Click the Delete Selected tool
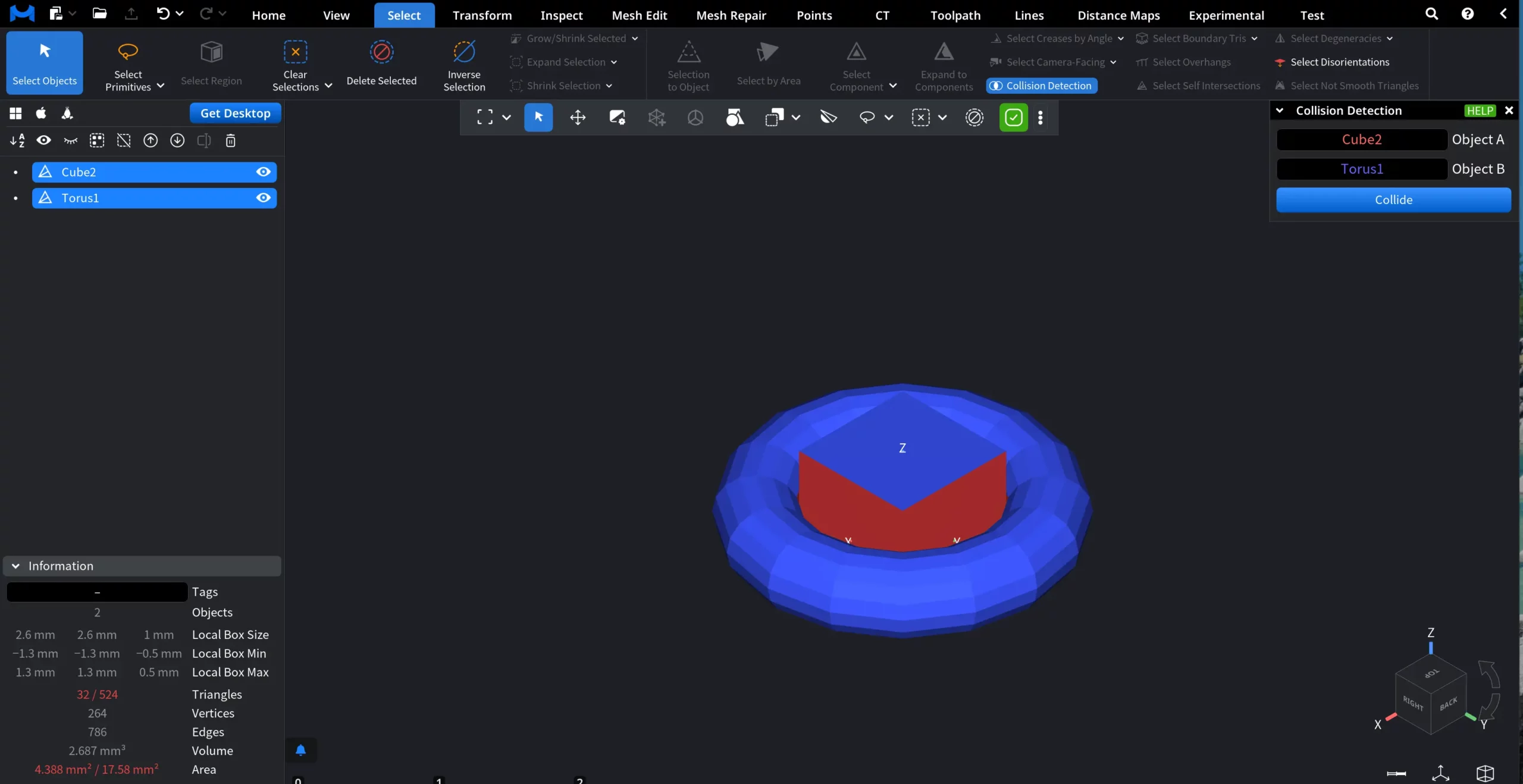Viewport: 1523px width, 784px height. point(381,62)
